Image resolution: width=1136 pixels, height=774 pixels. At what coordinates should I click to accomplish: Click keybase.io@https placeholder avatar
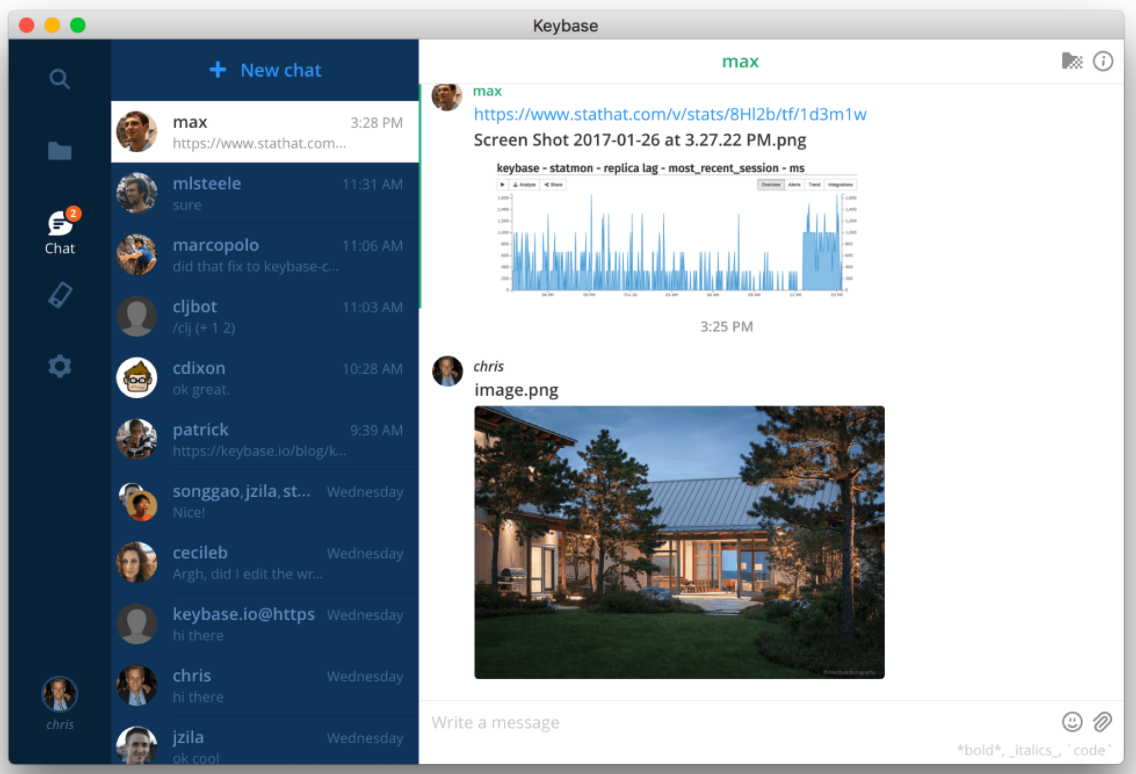(137, 624)
